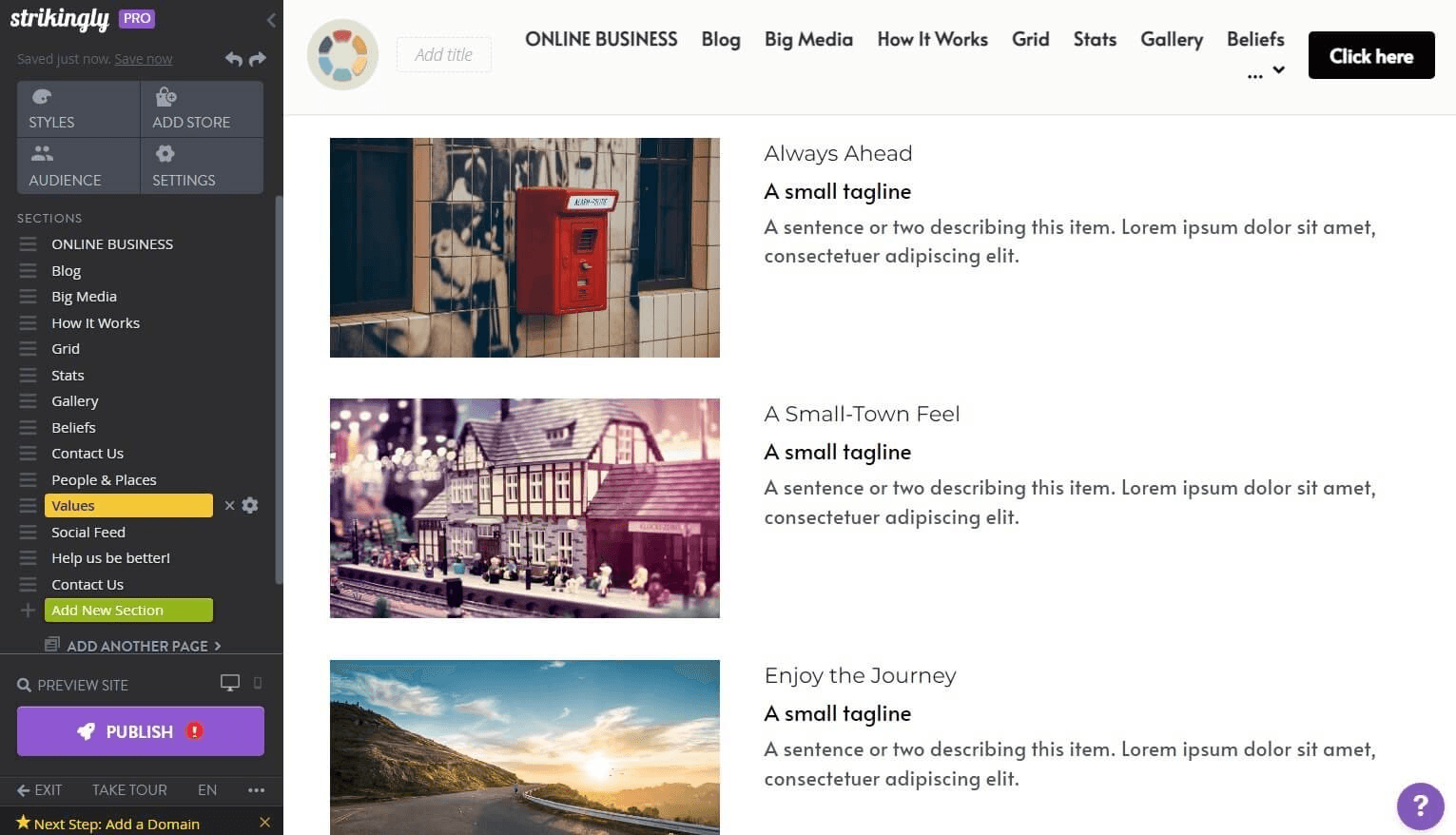Image resolution: width=1456 pixels, height=835 pixels.
Task: Switch to mobile preview icon
Action: [258, 683]
